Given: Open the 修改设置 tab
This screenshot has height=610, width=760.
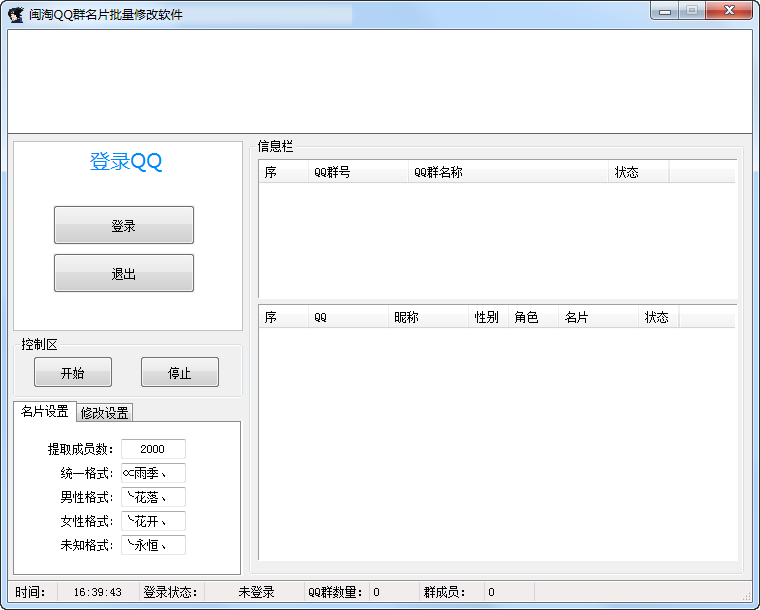Looking at the screenshot, I should click(105, 413).
